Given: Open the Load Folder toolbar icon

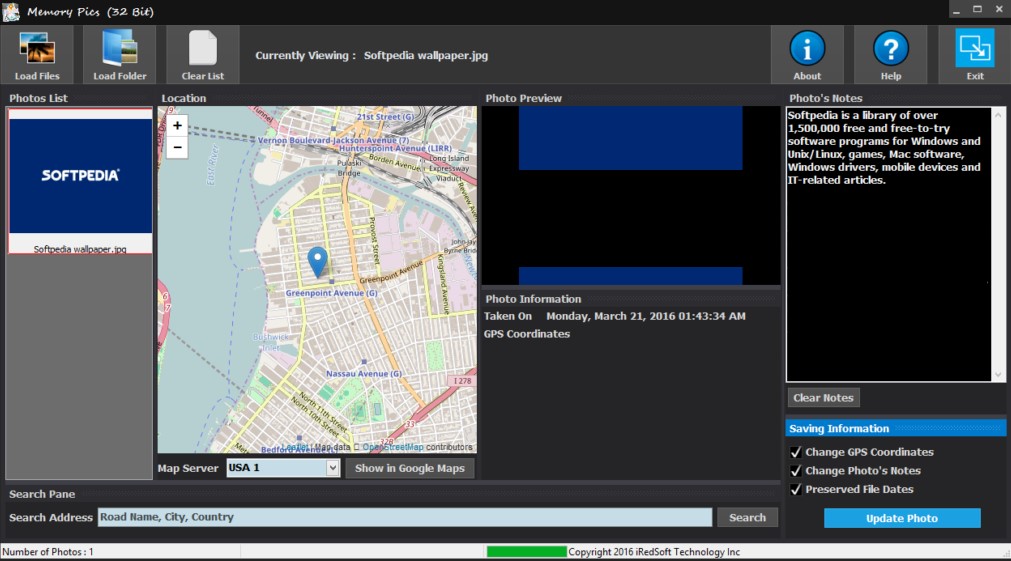Looking at the screenshot, I should [x=120, y=48].
